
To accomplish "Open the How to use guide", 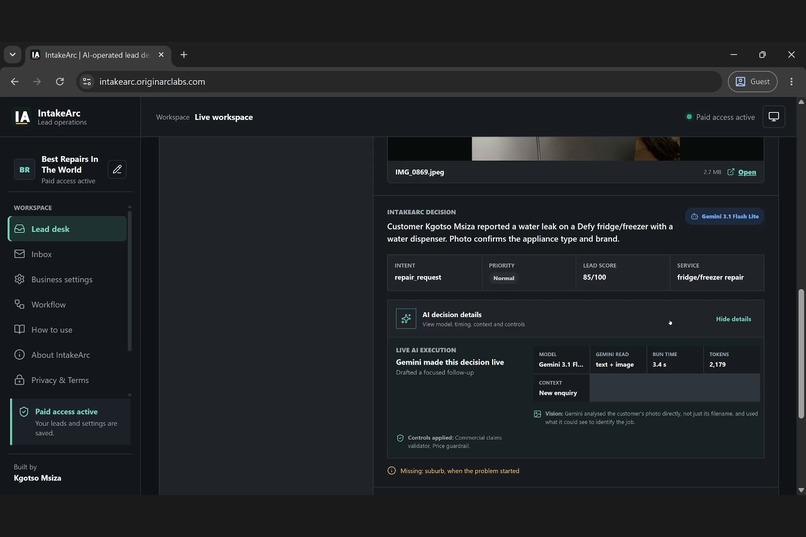I will tap(67, 329).
